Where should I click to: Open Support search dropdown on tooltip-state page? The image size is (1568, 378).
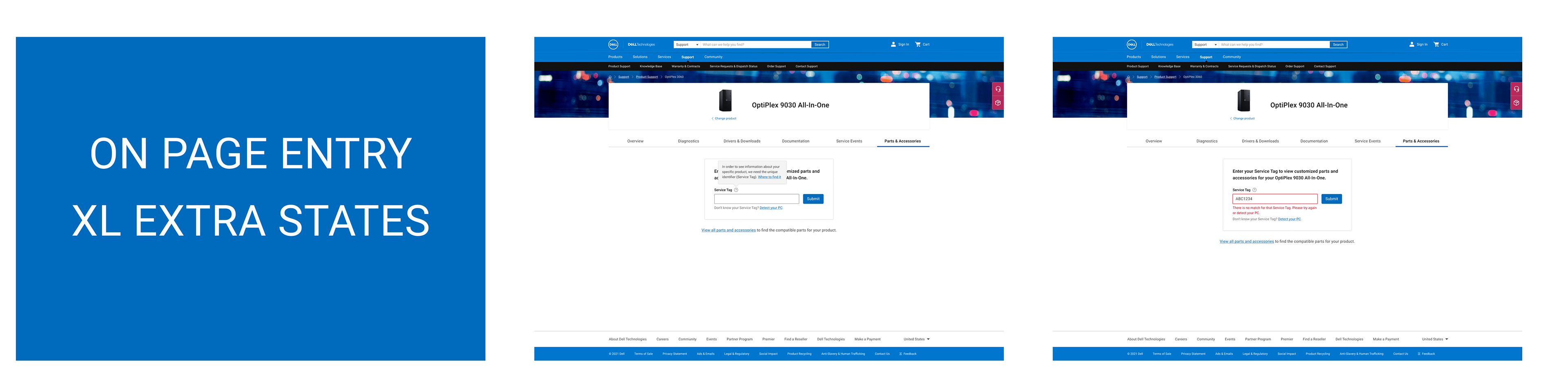(687, 45)
